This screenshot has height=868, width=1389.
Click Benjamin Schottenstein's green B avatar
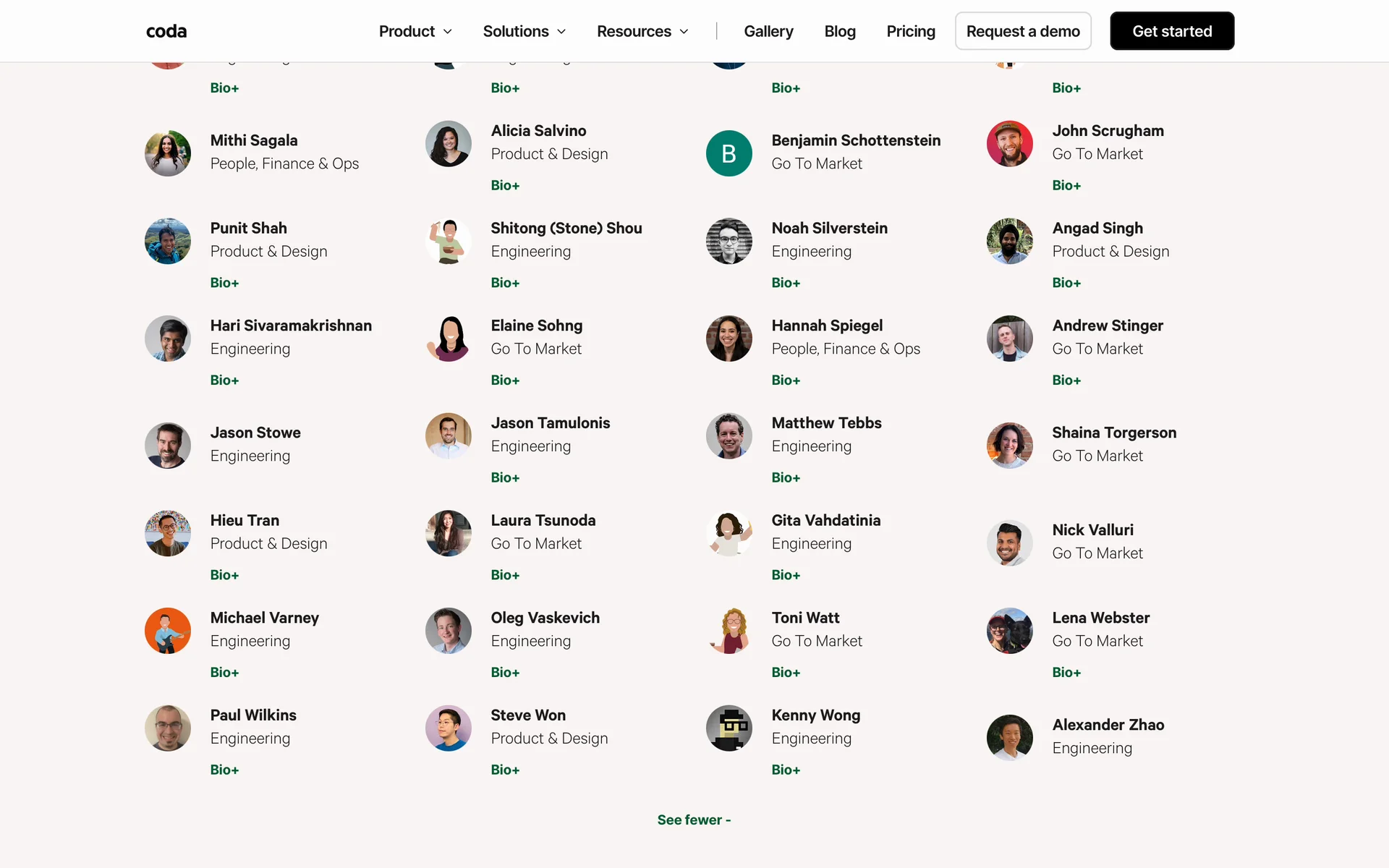(x=729, y=153)
